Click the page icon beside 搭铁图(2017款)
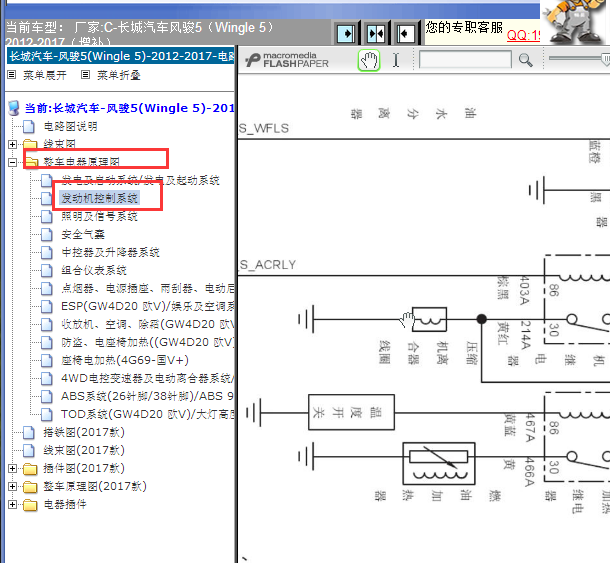610x563 pixels. point(29,432)
